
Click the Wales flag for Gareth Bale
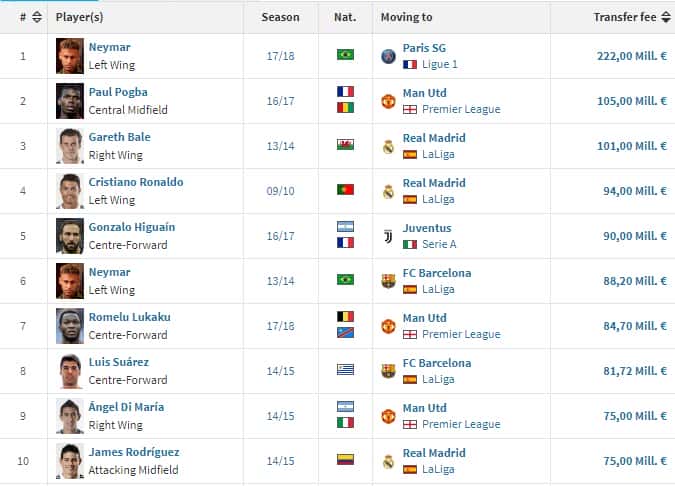pos(345,145)
